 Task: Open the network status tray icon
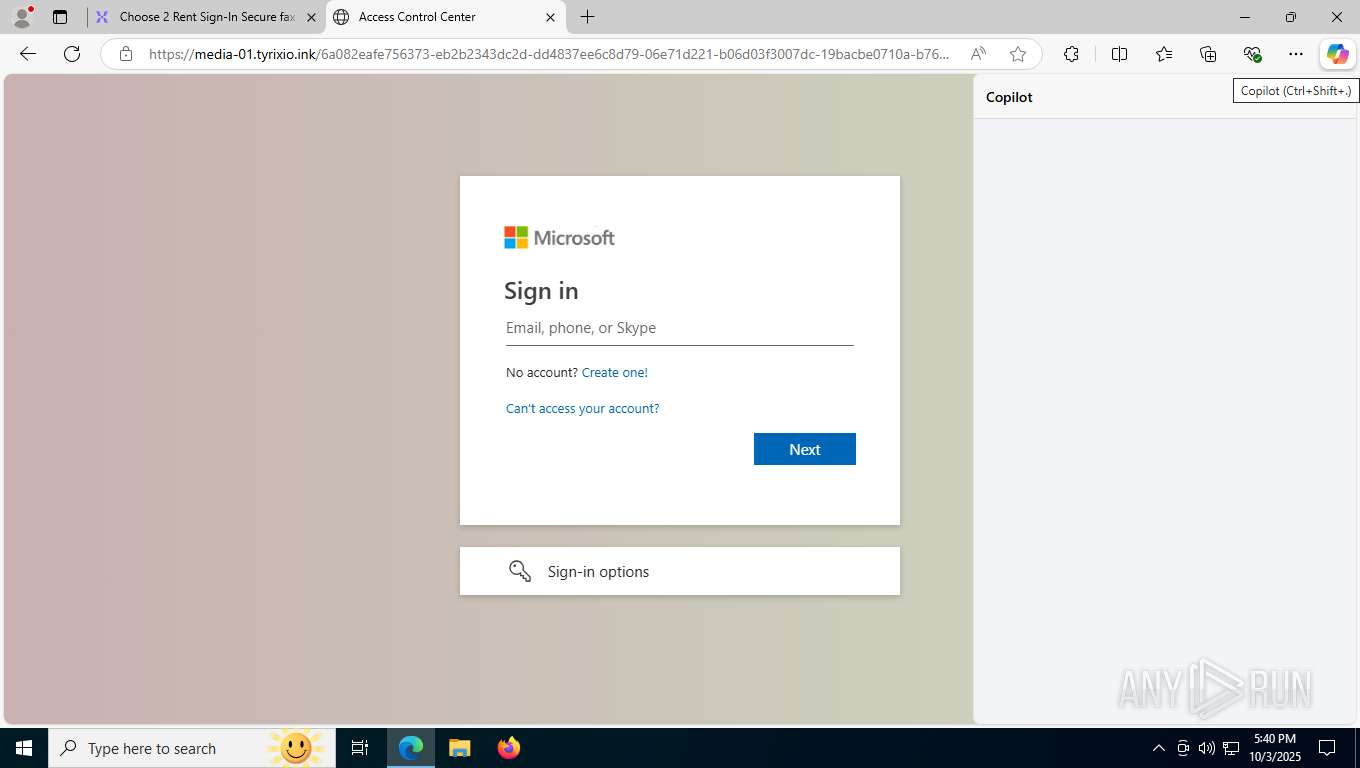(1231, 748)
